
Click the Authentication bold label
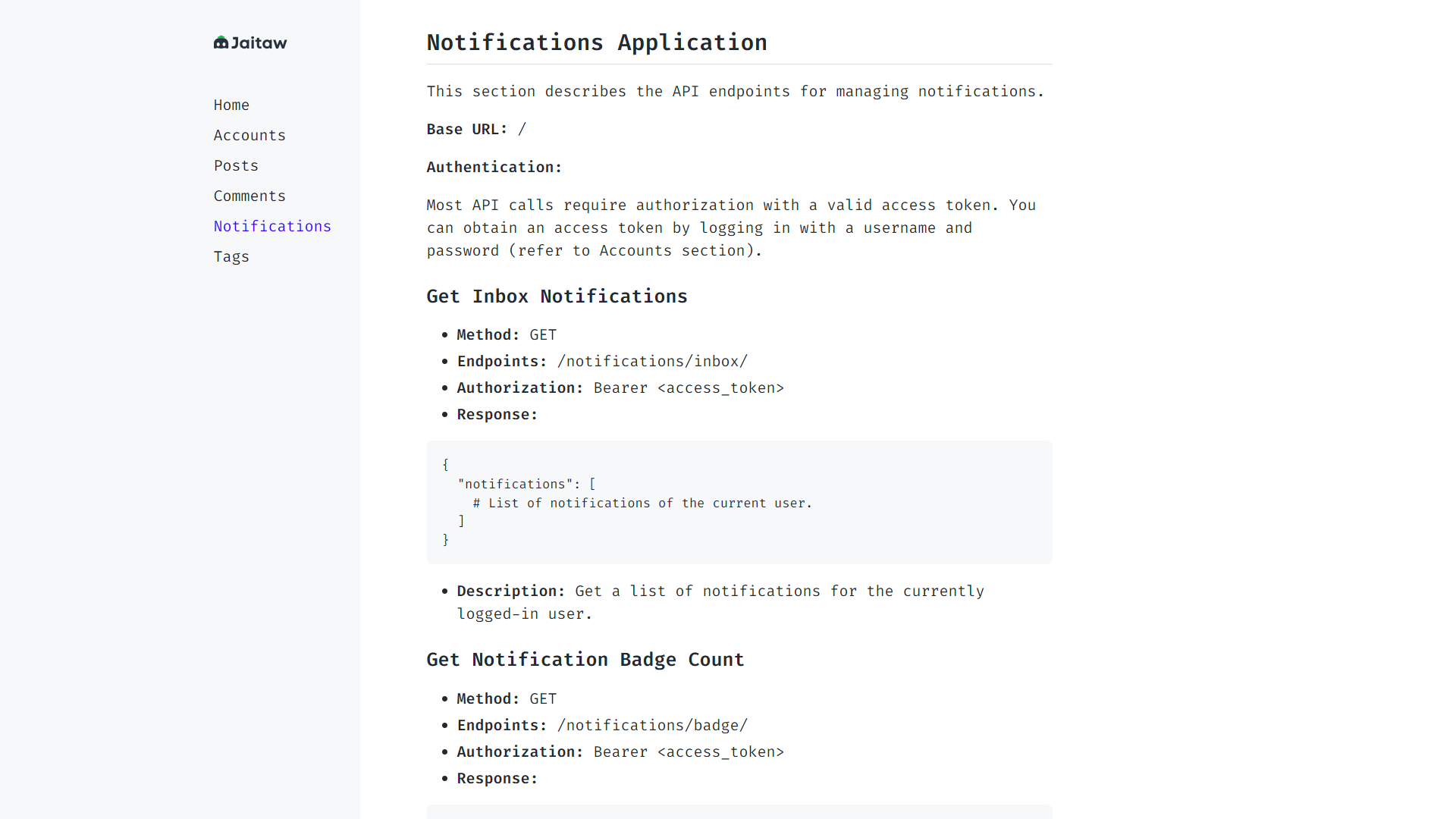494,168
